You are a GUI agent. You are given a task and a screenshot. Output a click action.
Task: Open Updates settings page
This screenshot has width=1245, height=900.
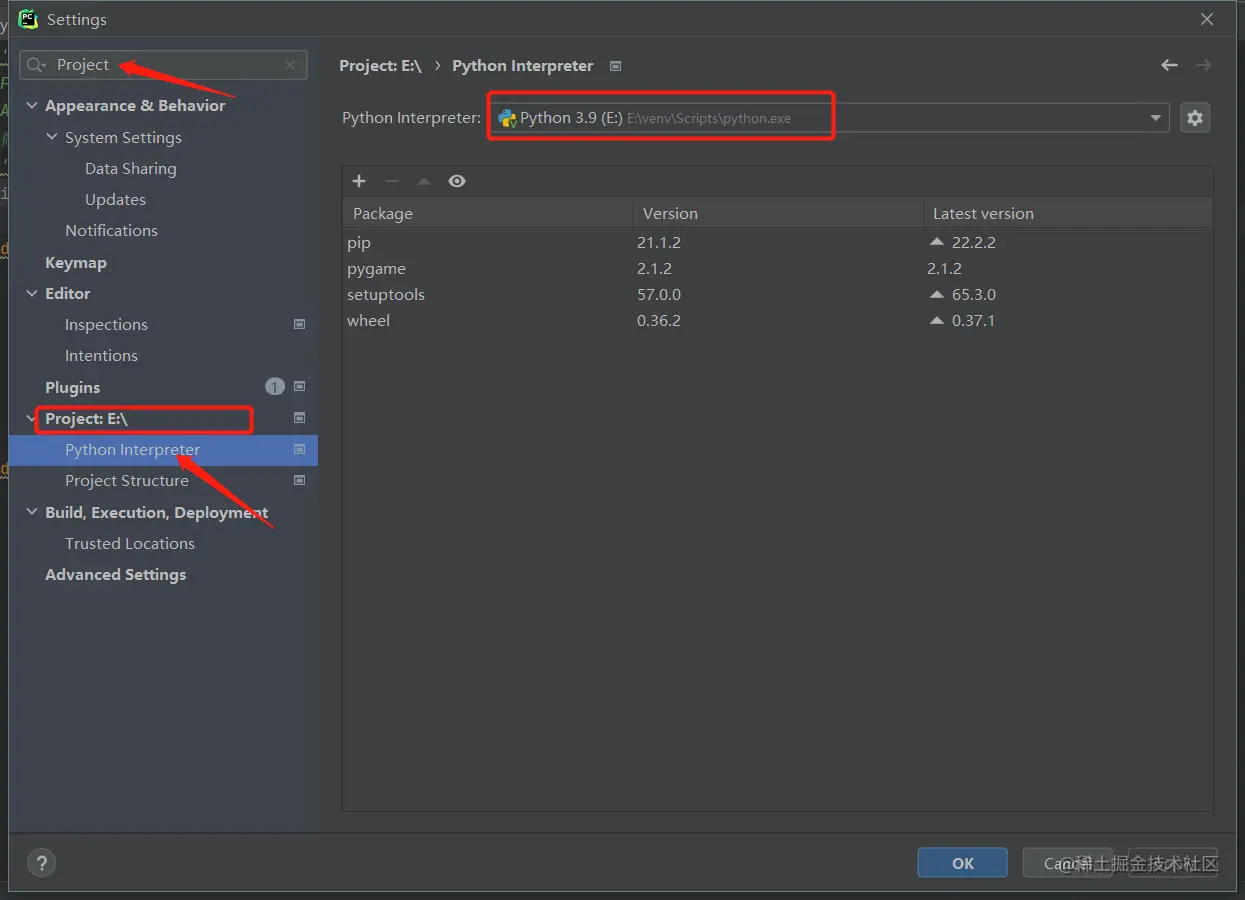[115, 199]
